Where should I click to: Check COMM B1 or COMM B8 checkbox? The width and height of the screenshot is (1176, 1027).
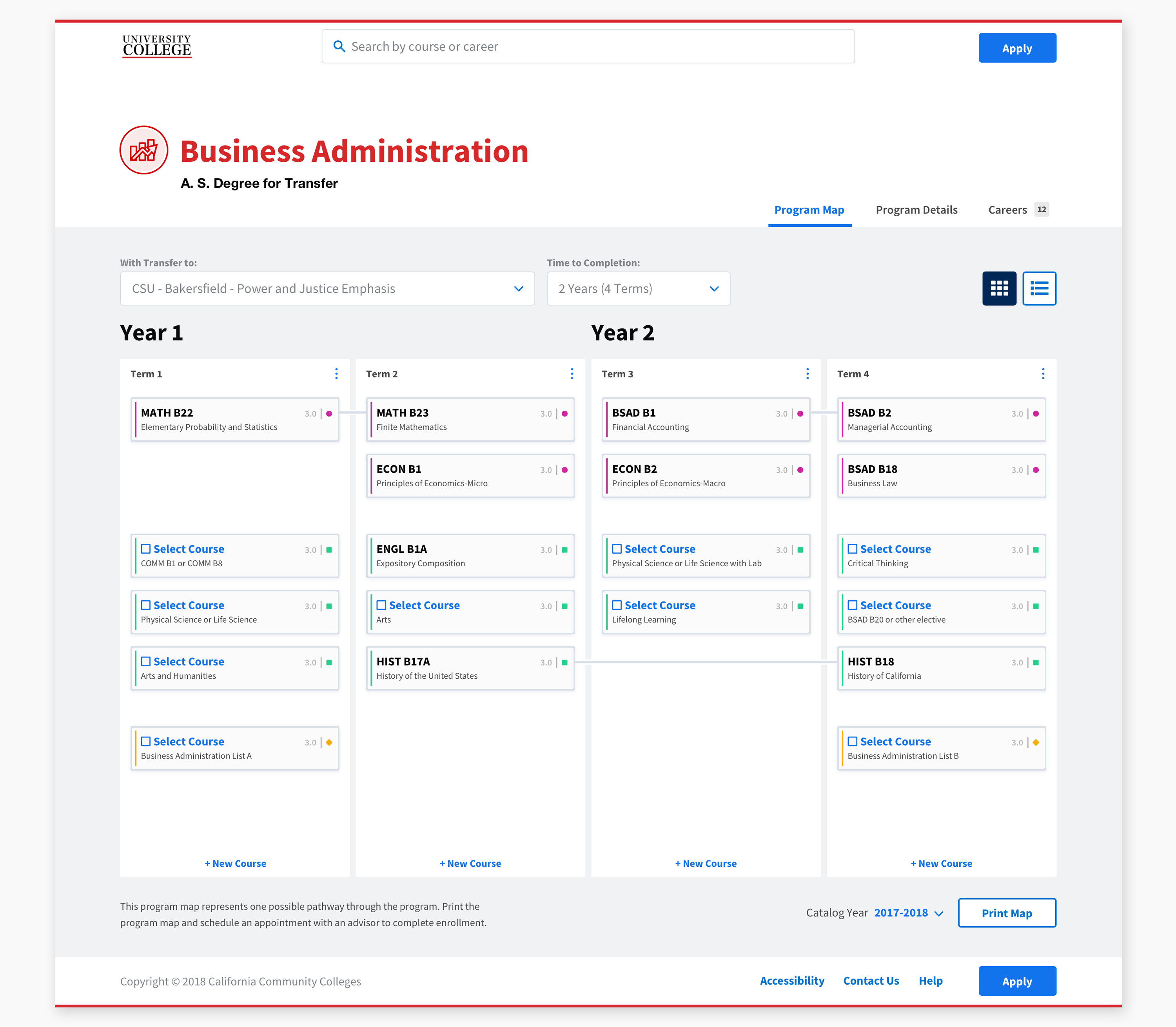[146, 549]
